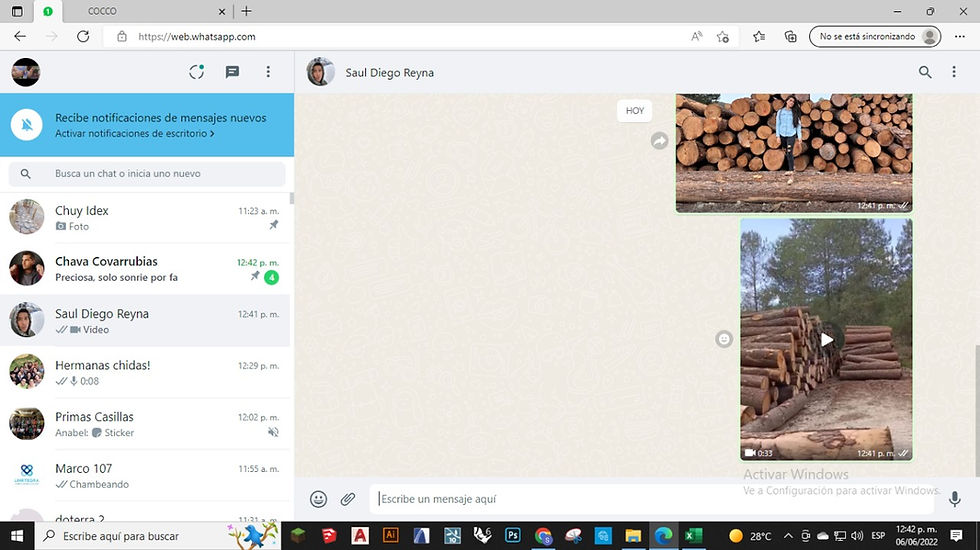The width and height of the screenshot is (980, 550).
Task: Open Edge settings and more menu
Action: tap(960, 36)
